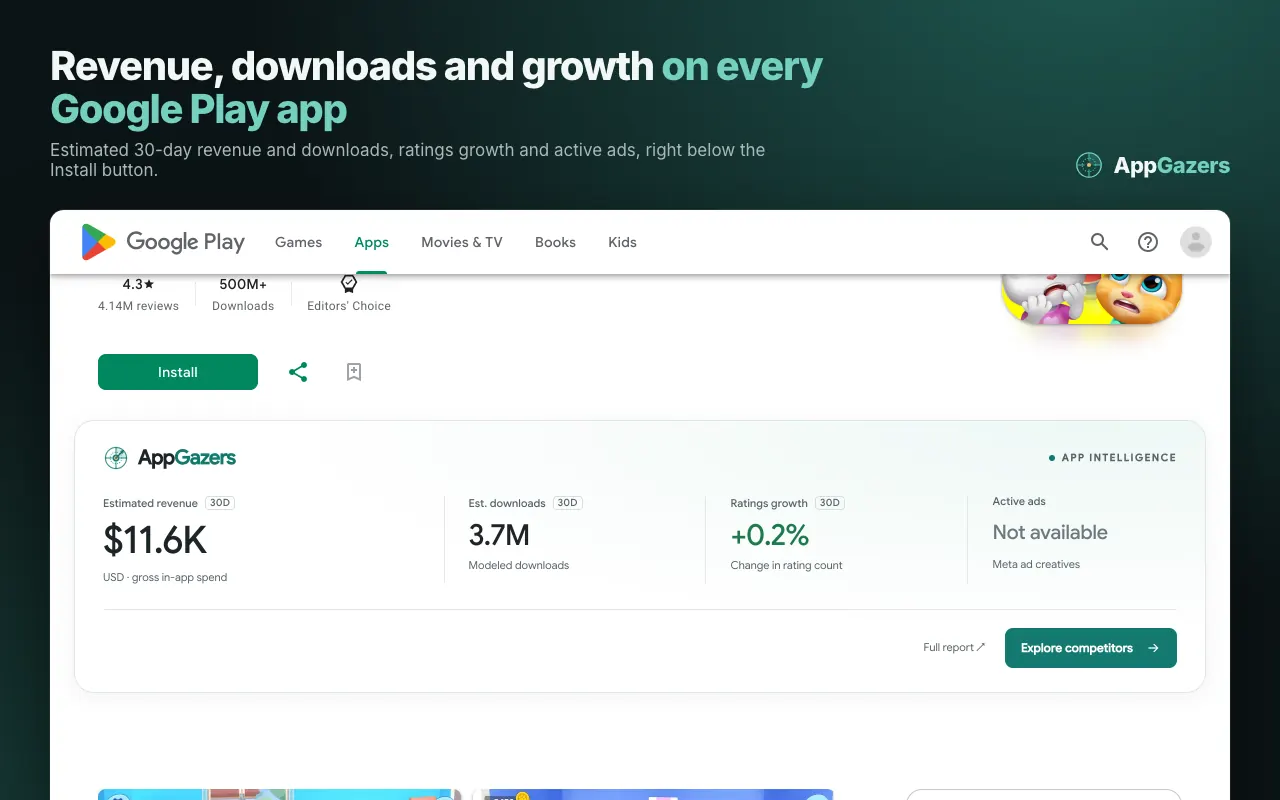Click the app icon artwork thumbnail
The image size is (1280, 800).
point(1092,299)
